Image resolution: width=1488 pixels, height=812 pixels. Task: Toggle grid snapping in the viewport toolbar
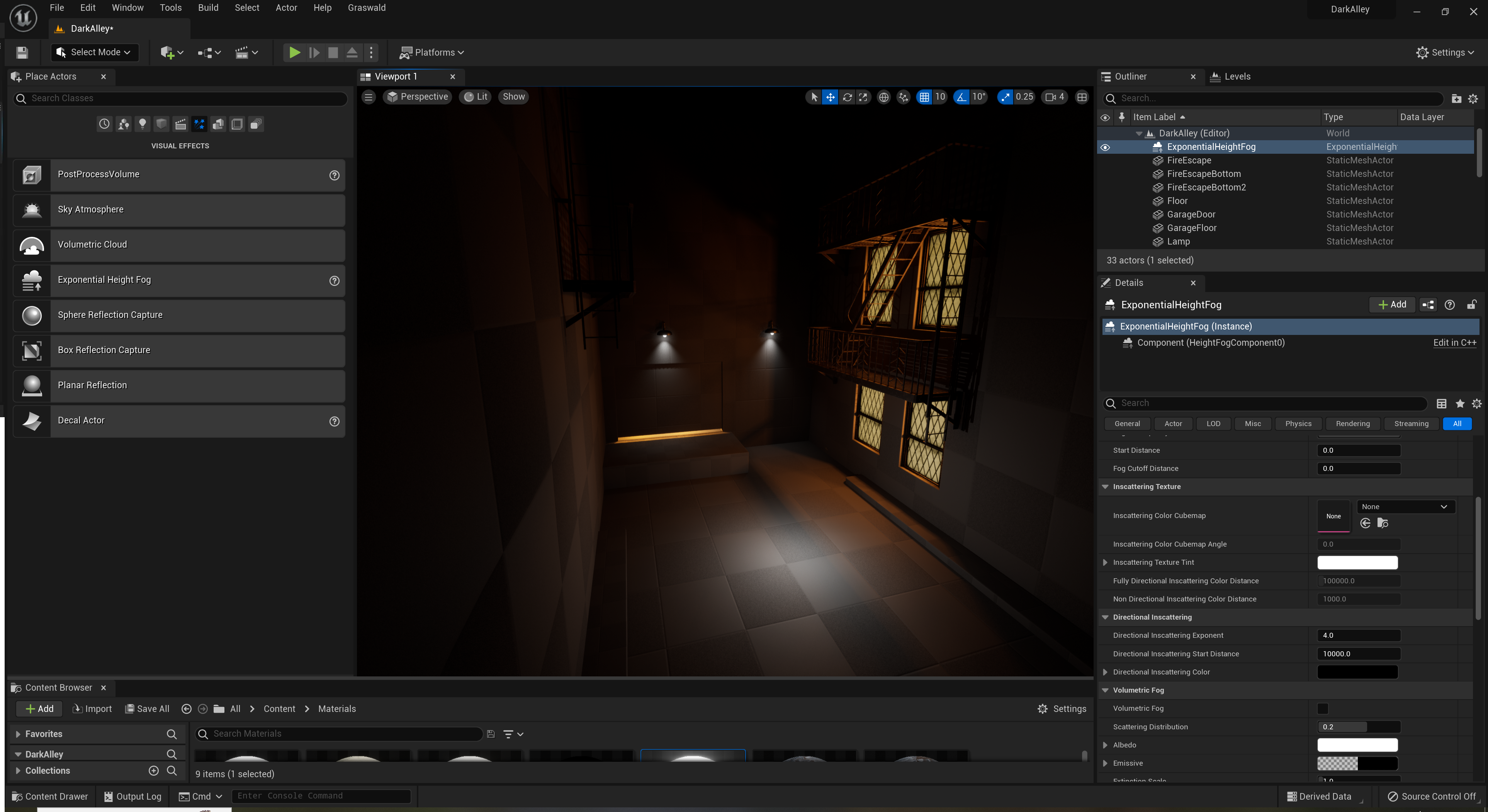(924, 97)
